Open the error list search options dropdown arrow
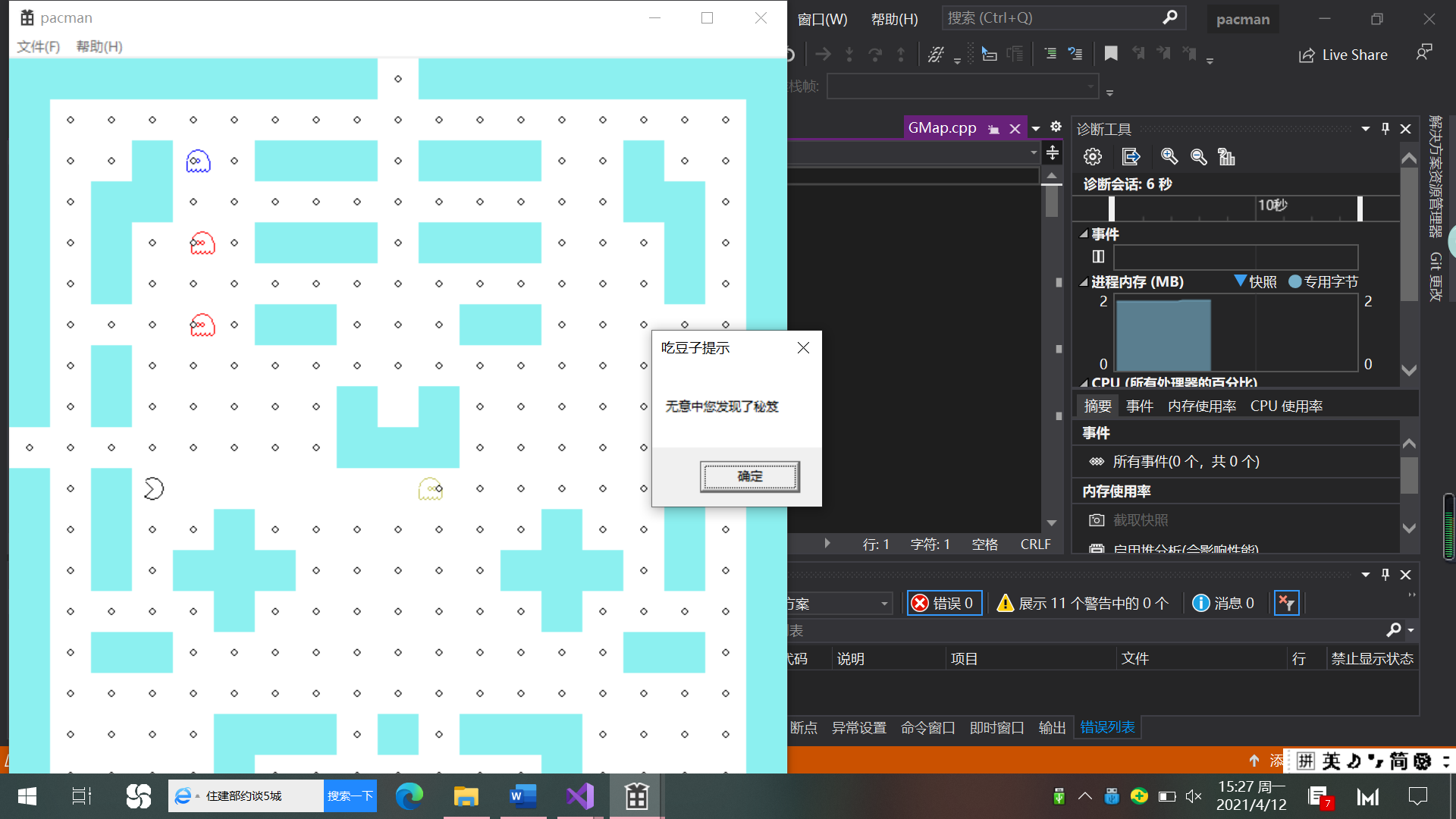The width and height of the screenshot is (1456, 819). [1410, 630]
